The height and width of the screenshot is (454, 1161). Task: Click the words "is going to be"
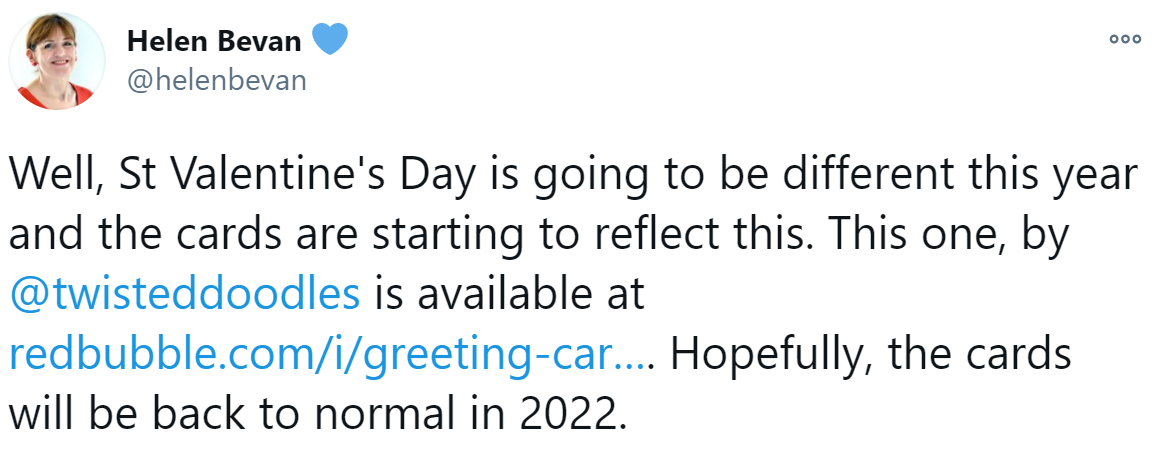[x=570, y=176]
